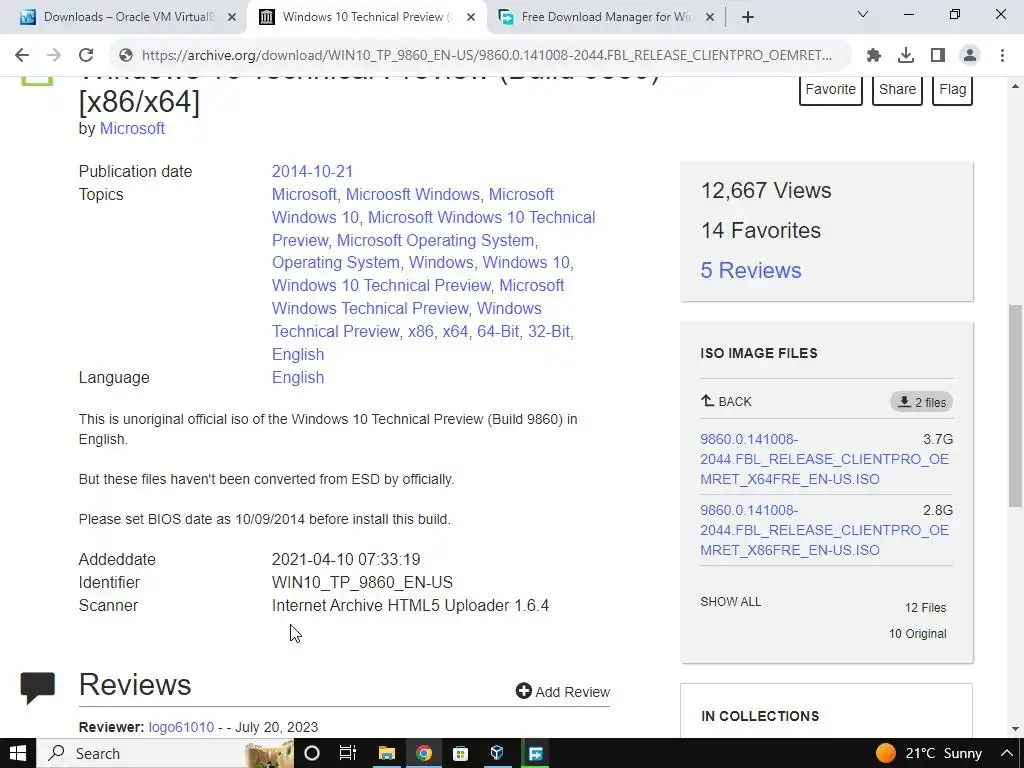Open the 64-Bit topic link
The image size is (1024, 768).
tap(498, 332)
